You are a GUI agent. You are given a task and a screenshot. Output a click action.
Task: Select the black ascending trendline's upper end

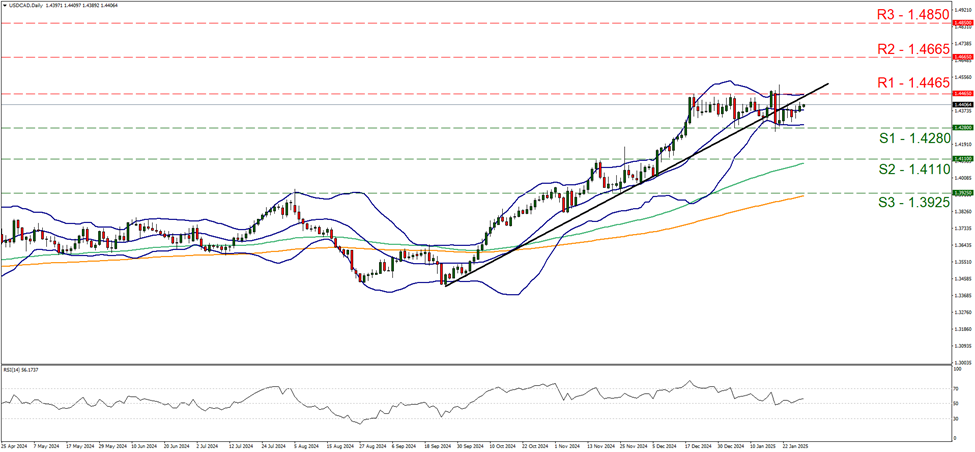tap(826, 84)
